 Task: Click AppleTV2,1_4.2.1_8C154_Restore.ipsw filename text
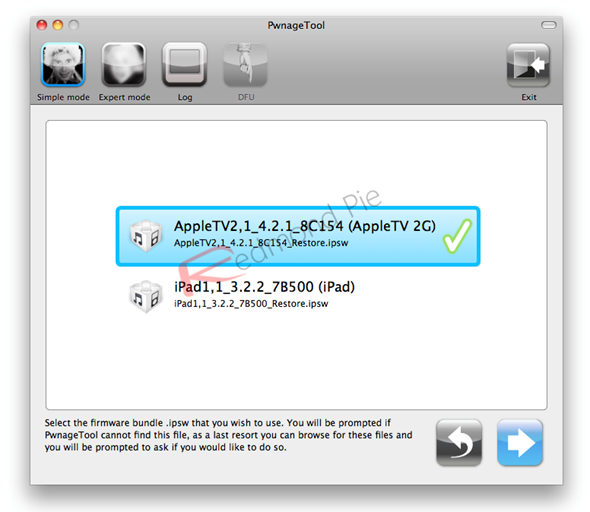tap(261, 243)
